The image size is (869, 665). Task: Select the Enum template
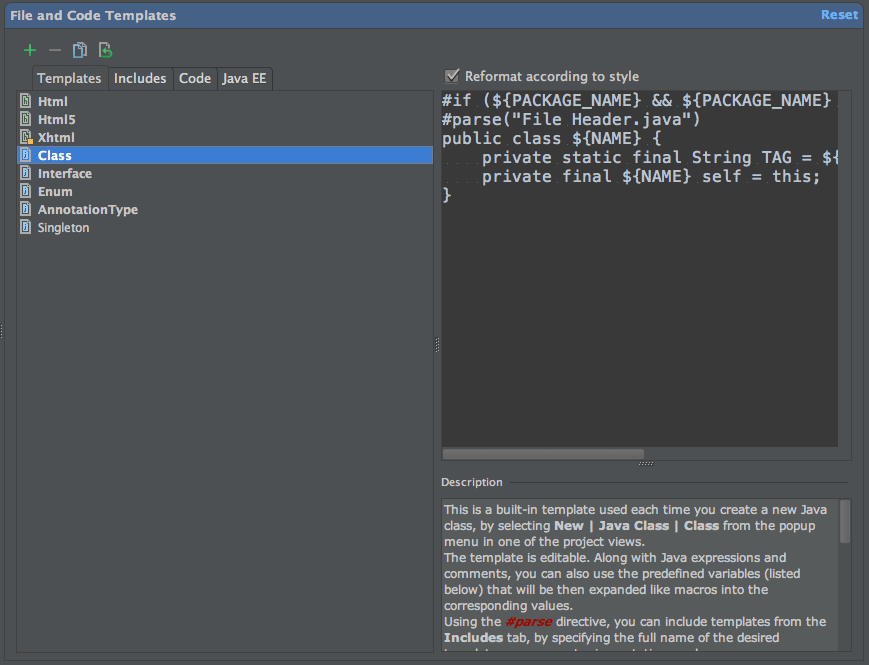pos(225,191)
